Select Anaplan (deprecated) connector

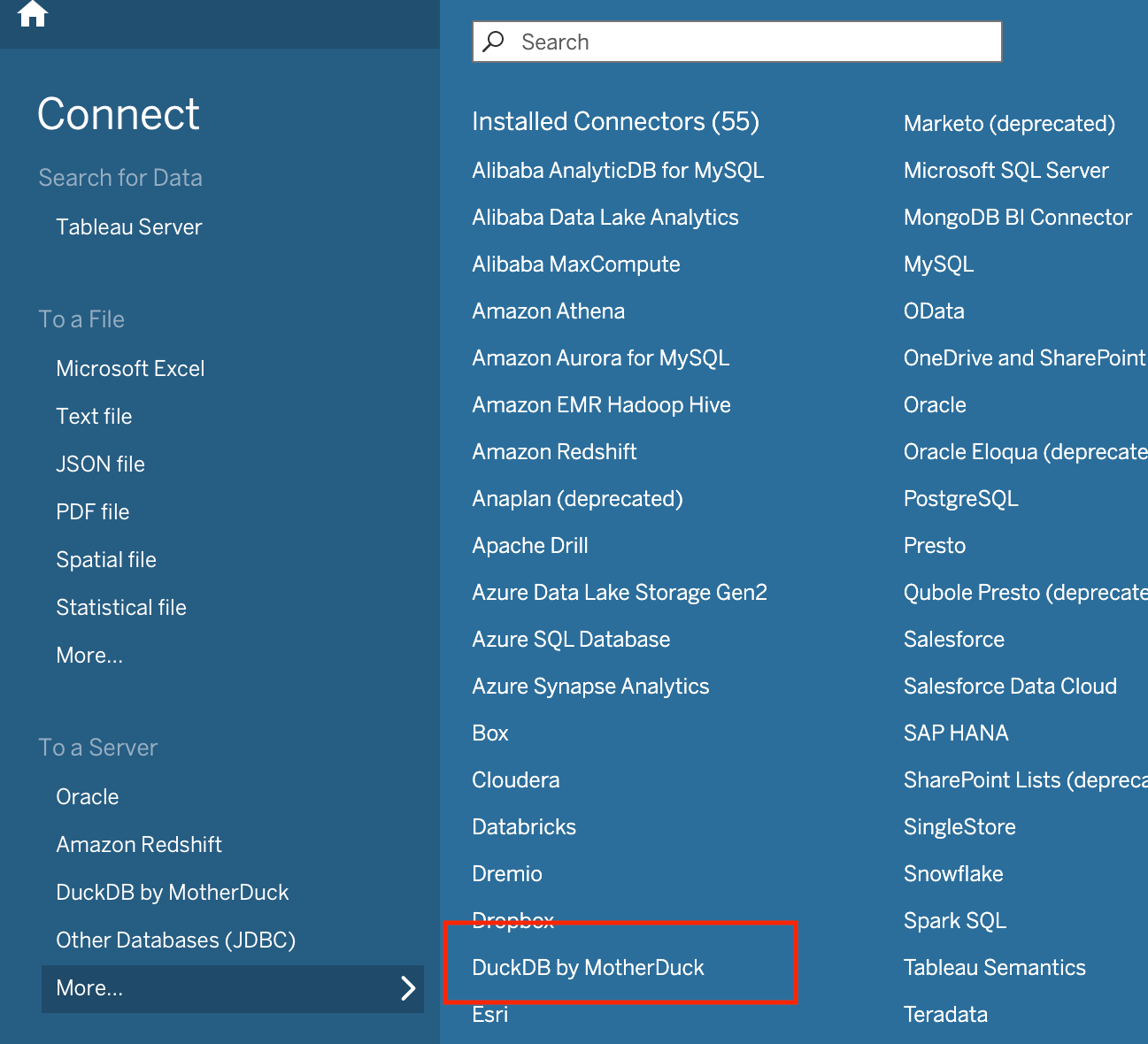point(578,499)
